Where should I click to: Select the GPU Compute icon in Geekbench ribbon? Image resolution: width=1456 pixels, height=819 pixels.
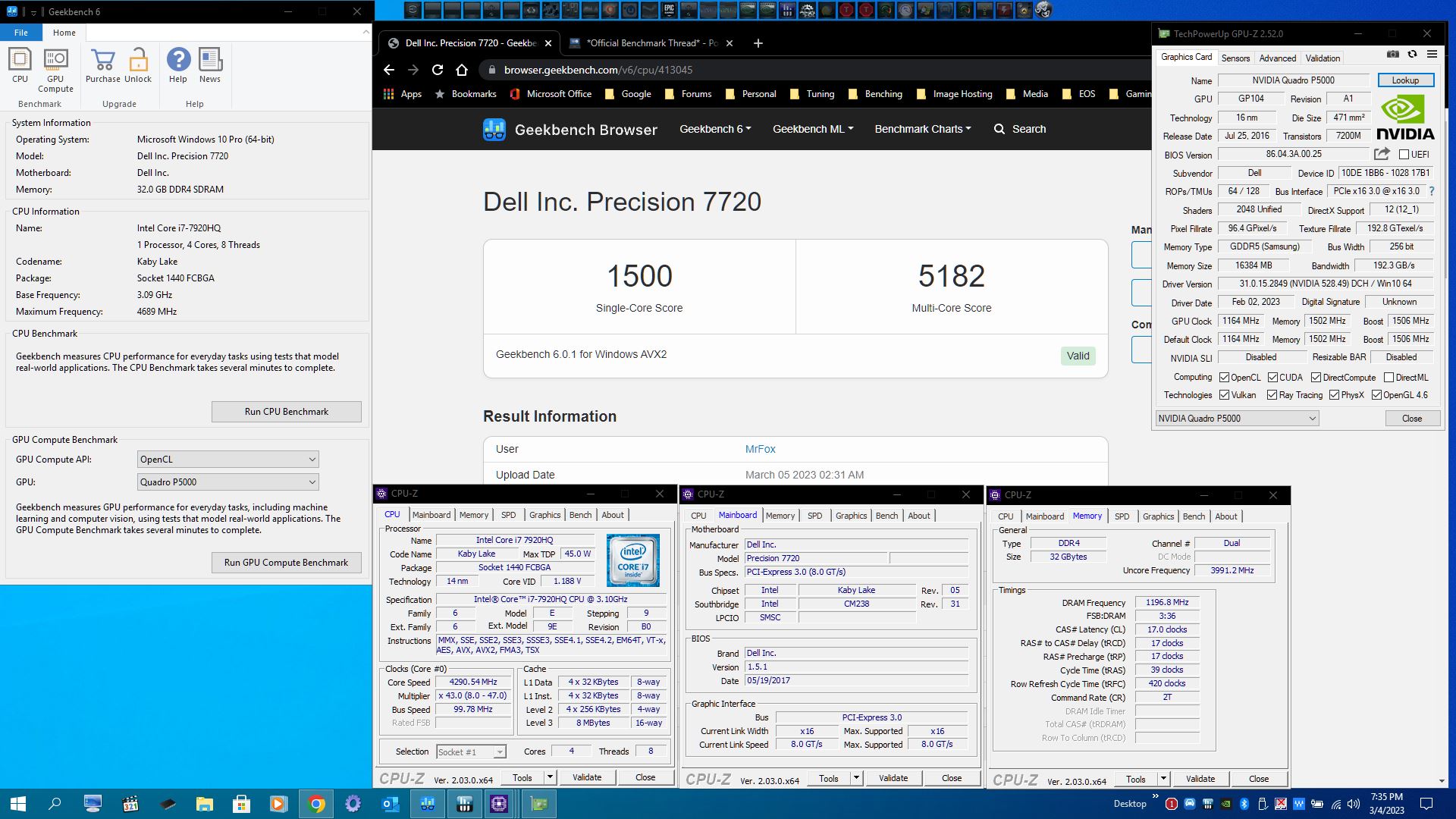click(x=55, y=71)
